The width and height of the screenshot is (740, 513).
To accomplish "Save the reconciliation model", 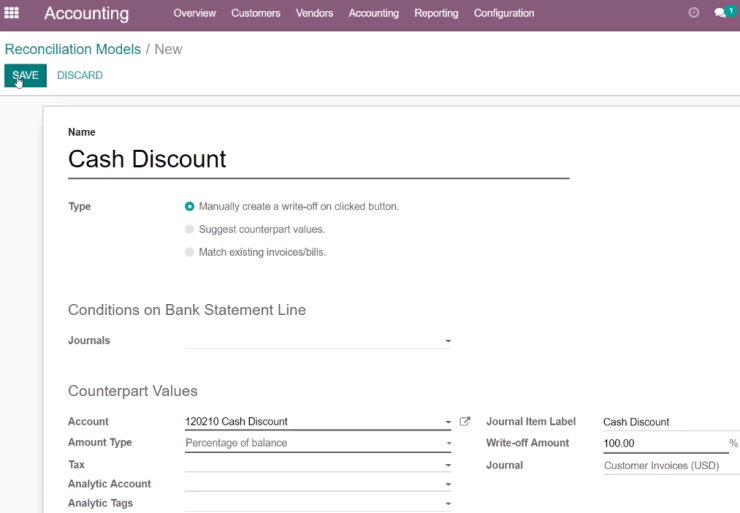I will pyautogui.click(x=25, y=76).
